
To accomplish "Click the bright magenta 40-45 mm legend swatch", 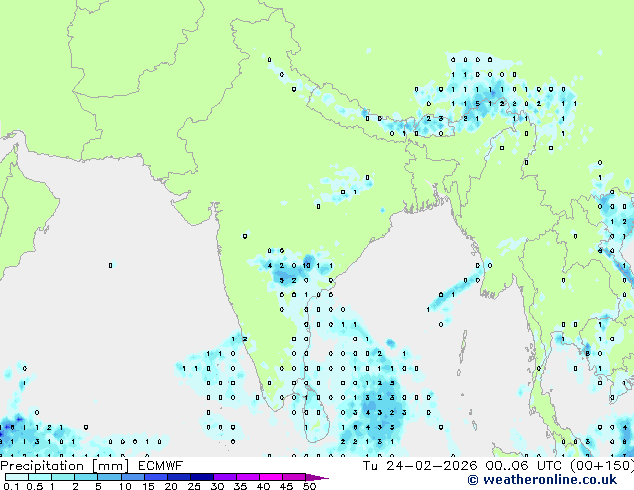I will point(271,477).
